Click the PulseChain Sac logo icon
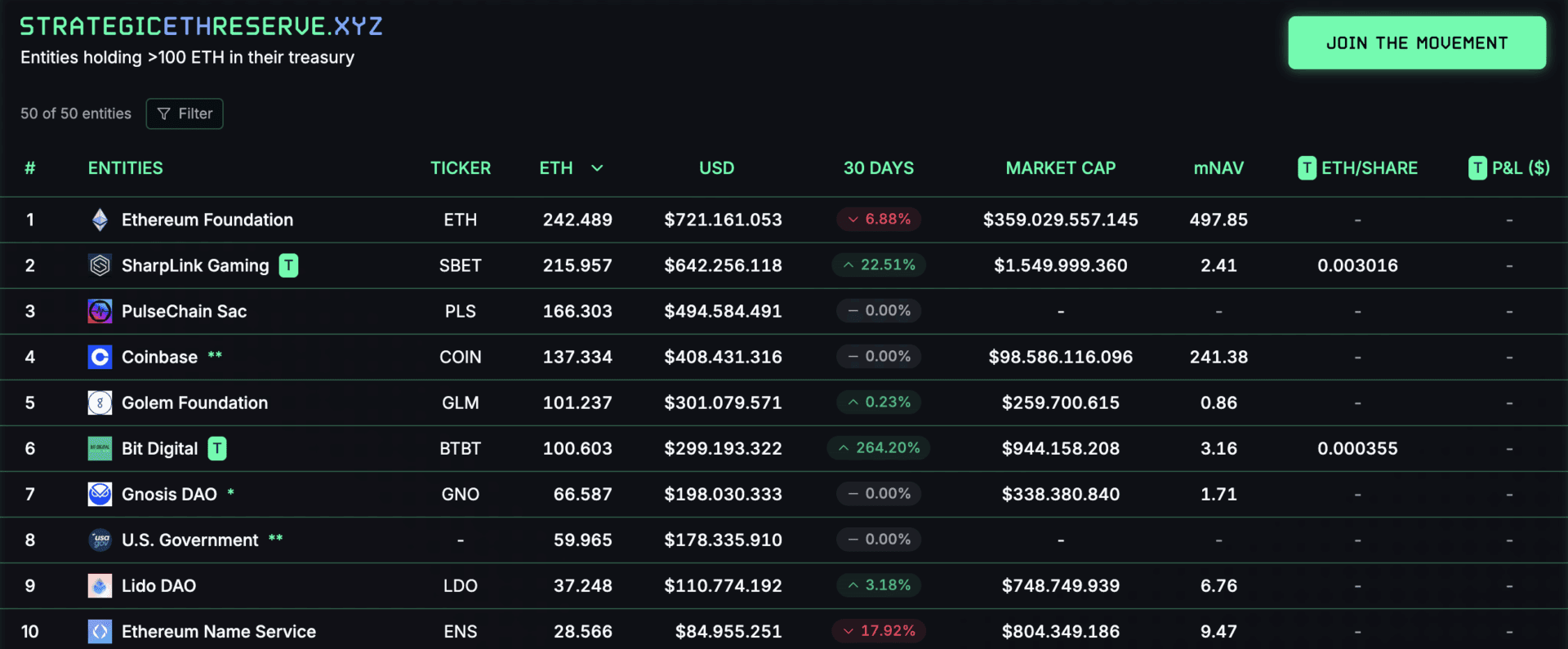The width and height of the screenshot is (1568, 649). coord(100,311)
